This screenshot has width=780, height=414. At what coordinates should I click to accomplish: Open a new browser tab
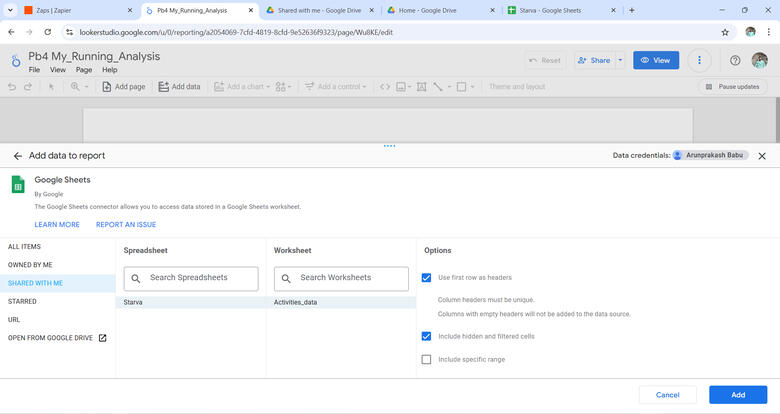[x=632, y=10]
